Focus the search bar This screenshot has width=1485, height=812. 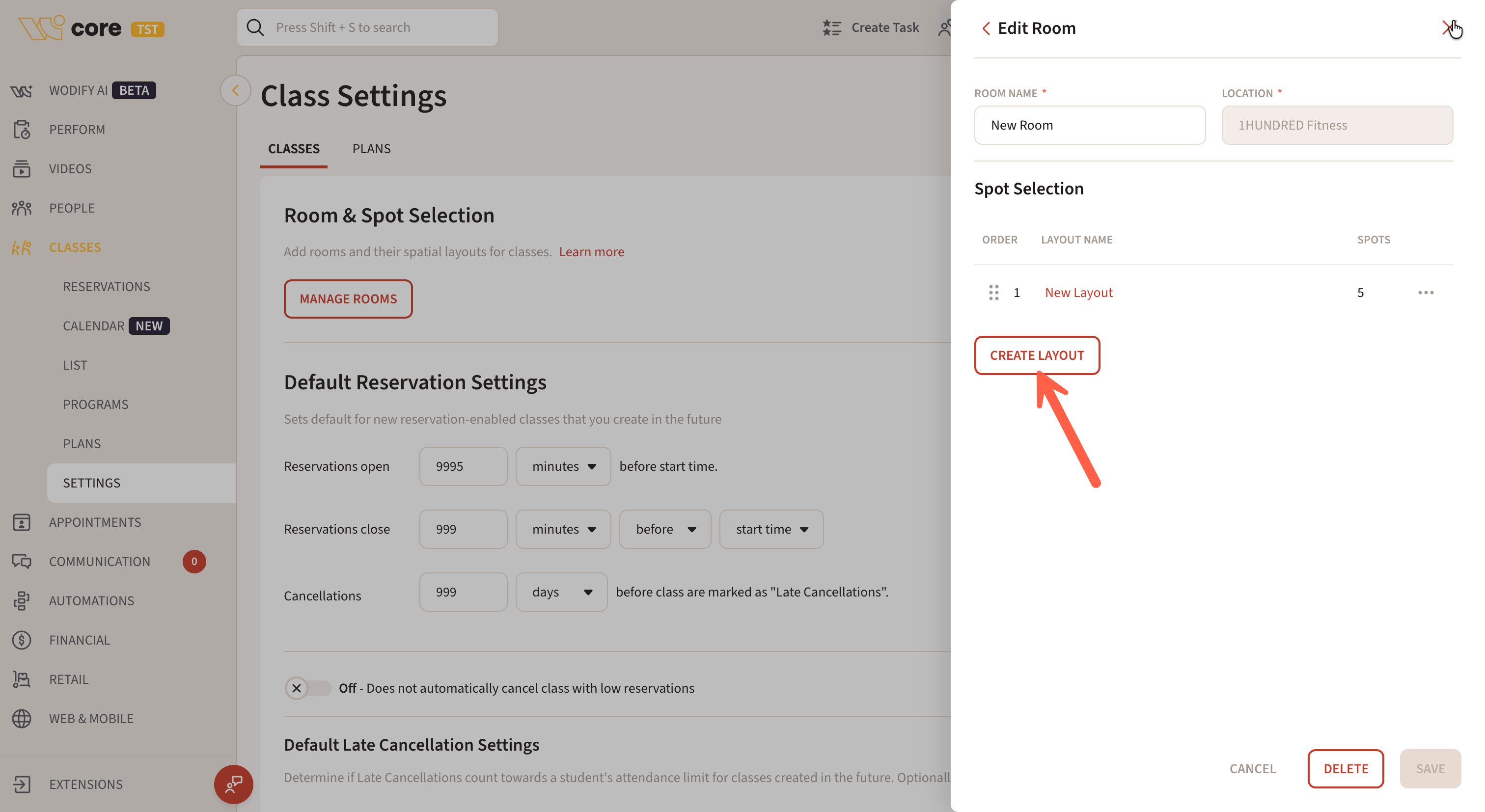(367, 27)
